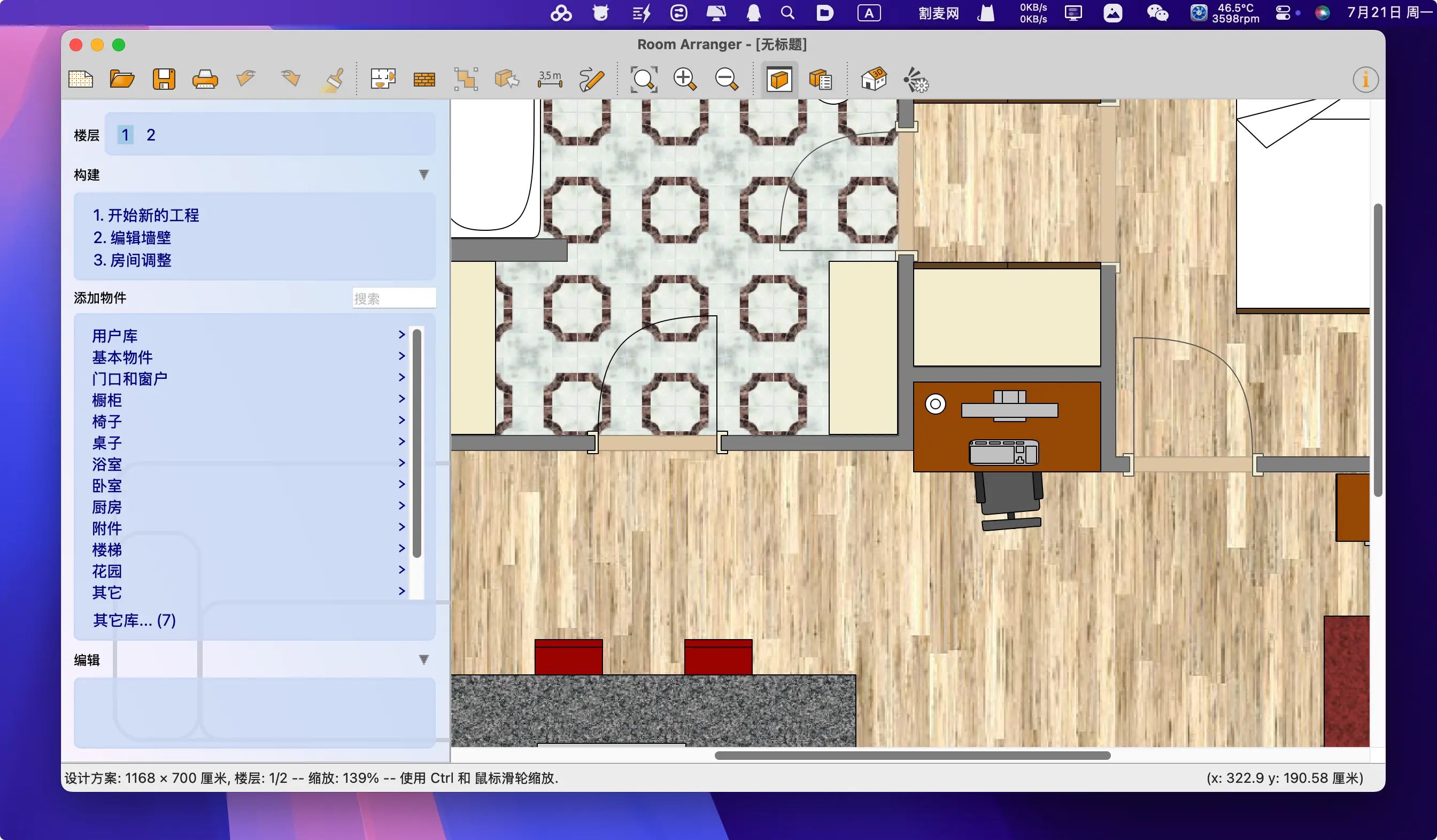Click 2. 编辑墙壁 link
The width and height of the screenshot is (1437, 840).
point(132,238)
